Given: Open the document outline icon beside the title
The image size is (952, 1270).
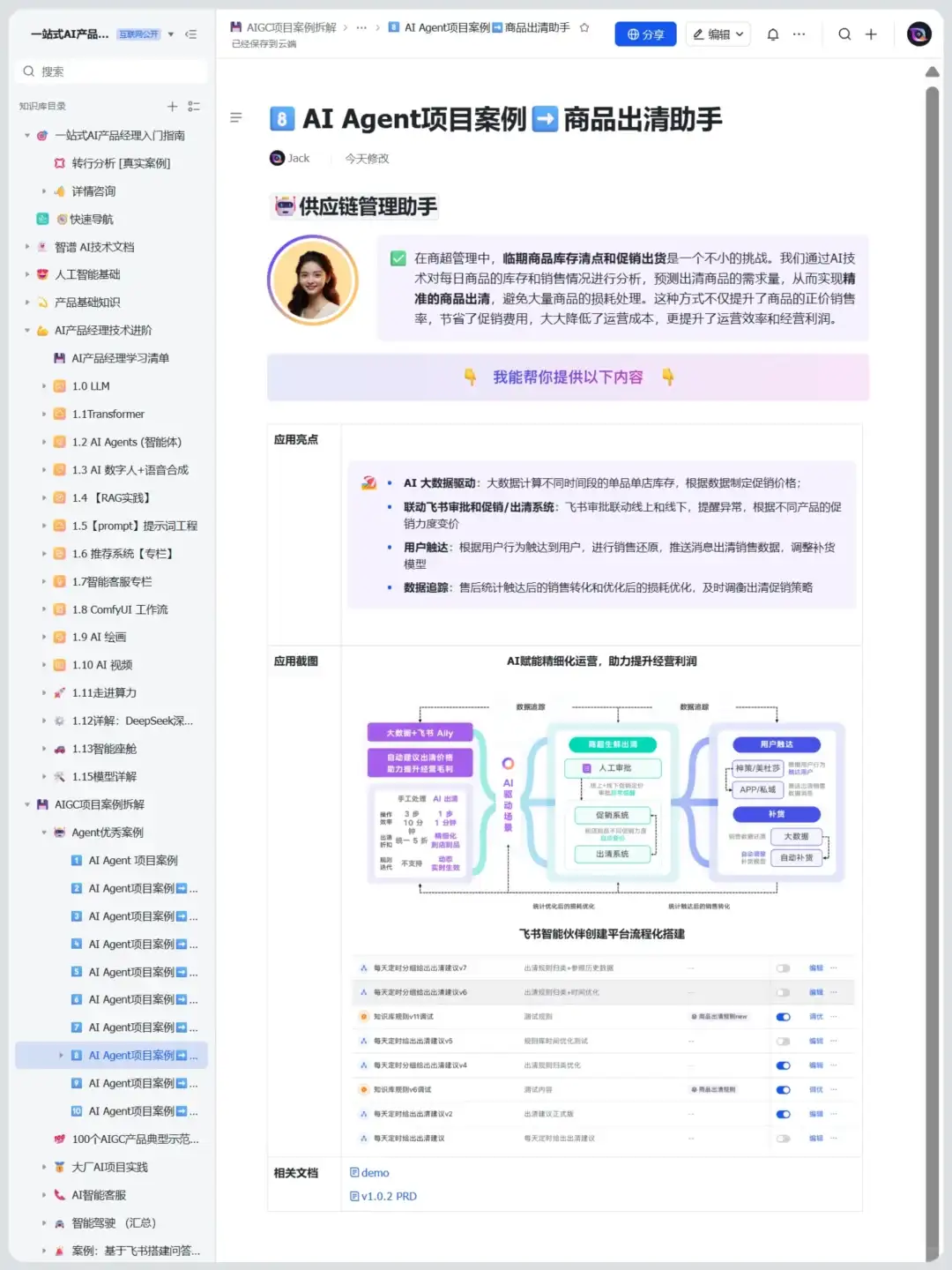Looking at the screenshot, I should [236, 118].
